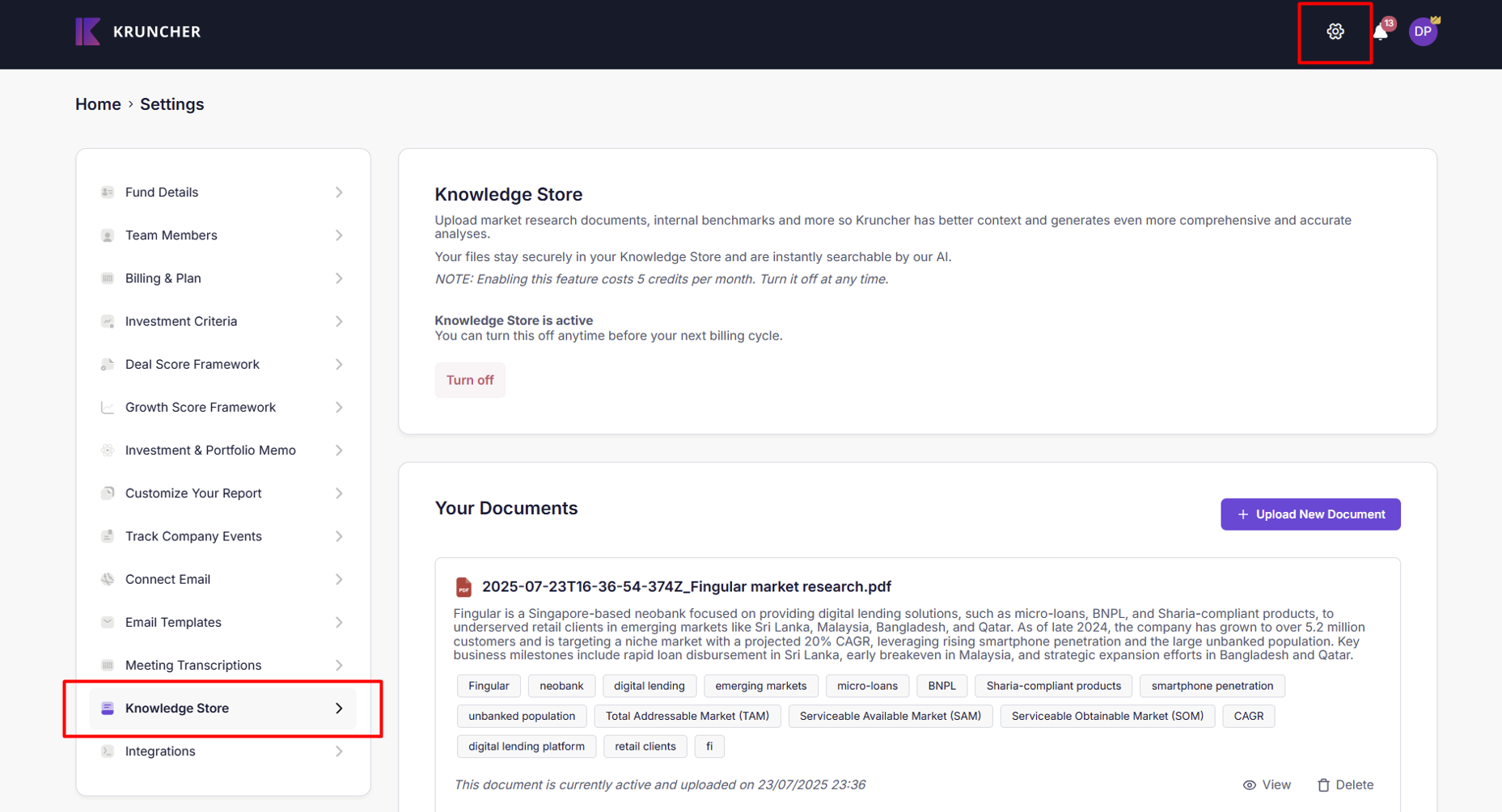Click the emerging markets tag
This screenshot has height=812, width=1502.
click(760, 686)
